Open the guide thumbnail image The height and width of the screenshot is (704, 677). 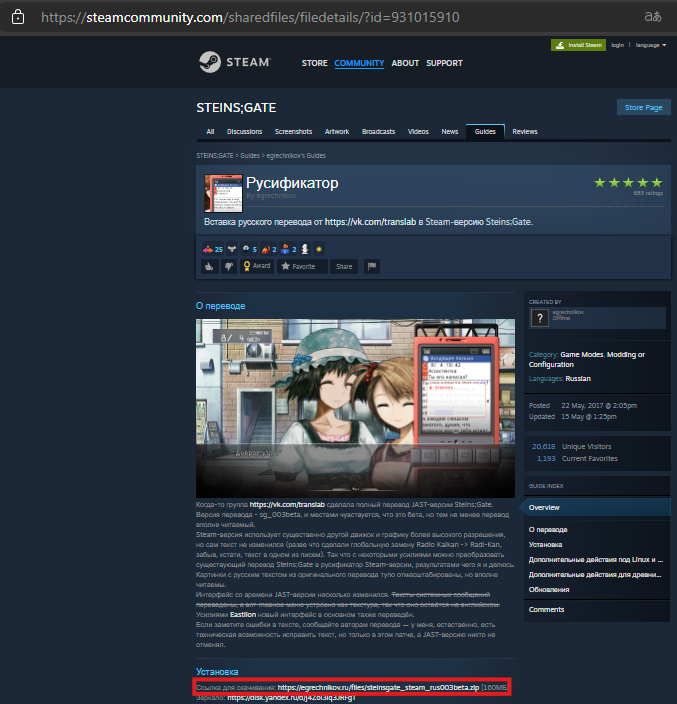223,193
